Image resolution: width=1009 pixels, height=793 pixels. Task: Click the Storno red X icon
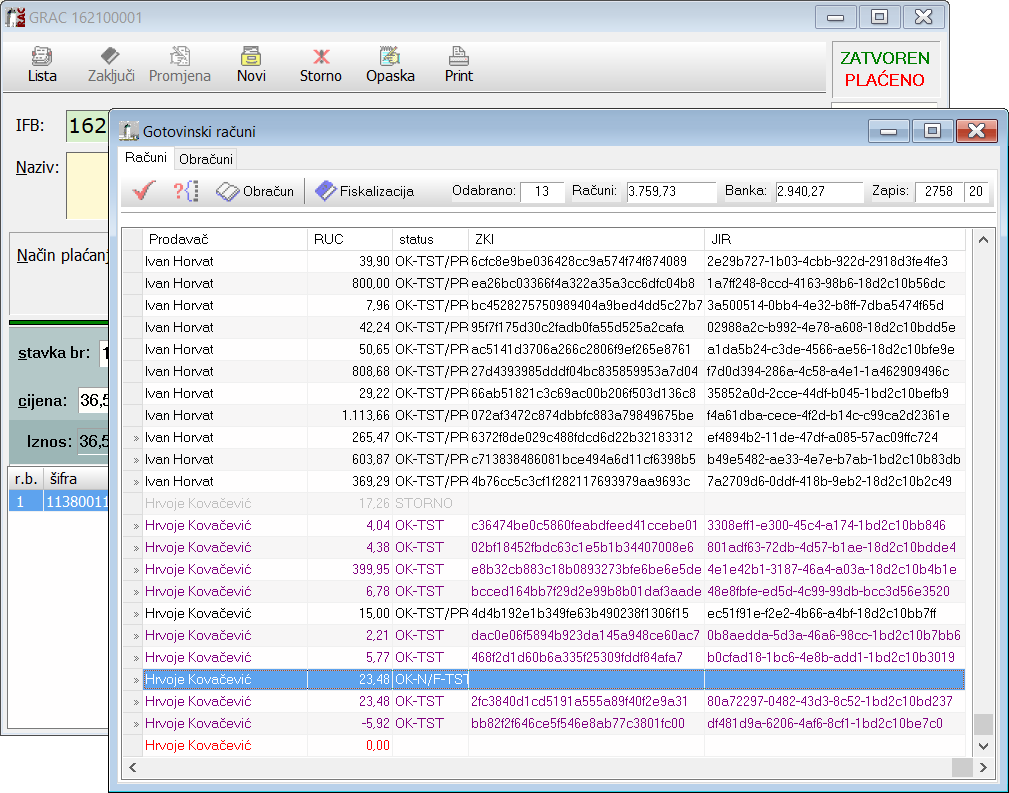[321, 57]
